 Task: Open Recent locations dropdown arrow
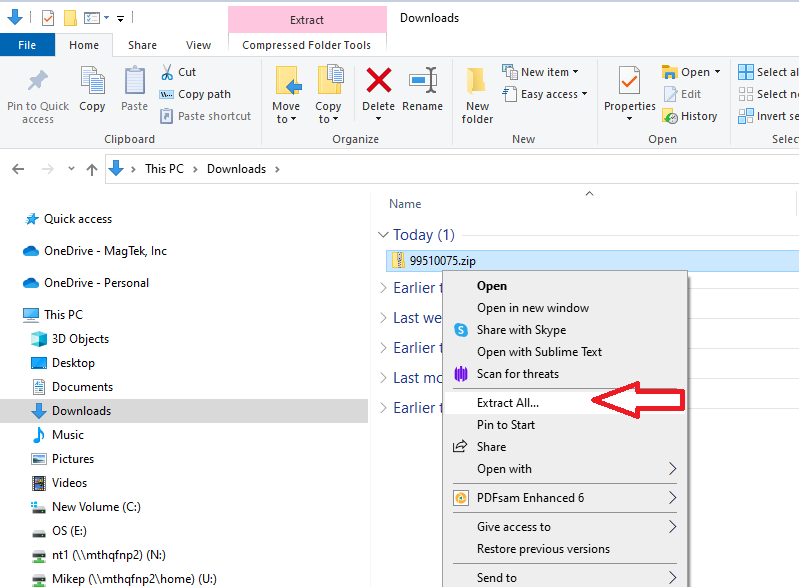(71, 169)
